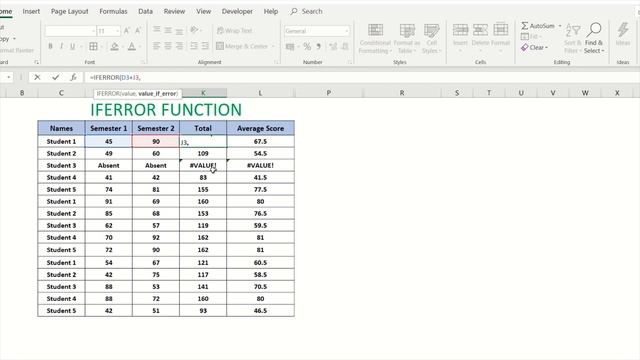Open the Review ribbon tab

click(174, 11)
